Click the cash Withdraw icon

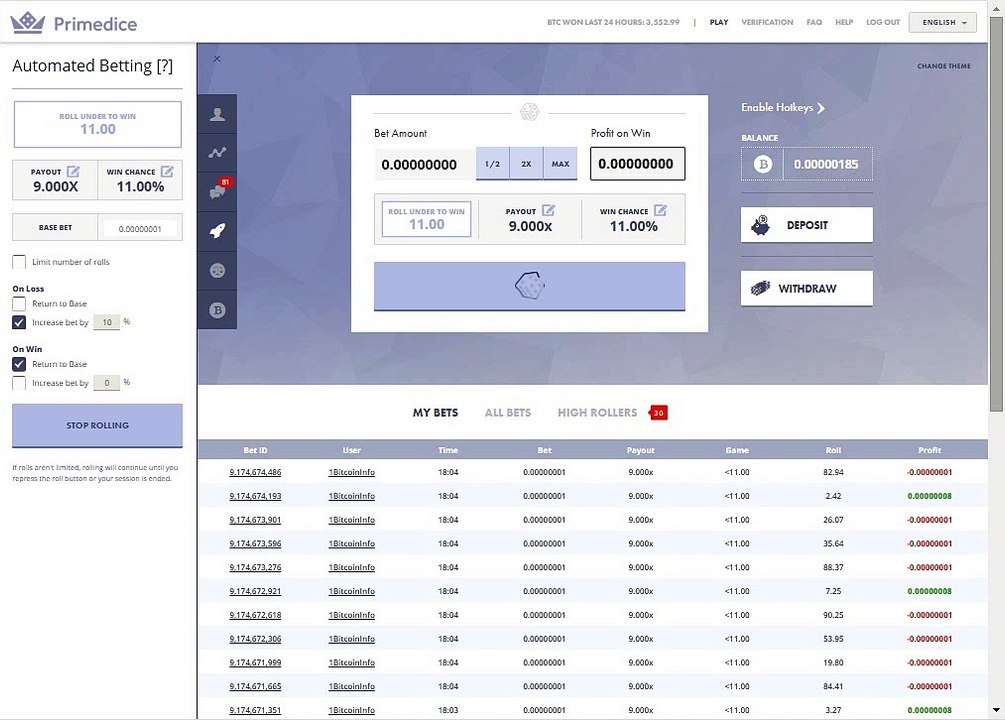pos(760,289)
